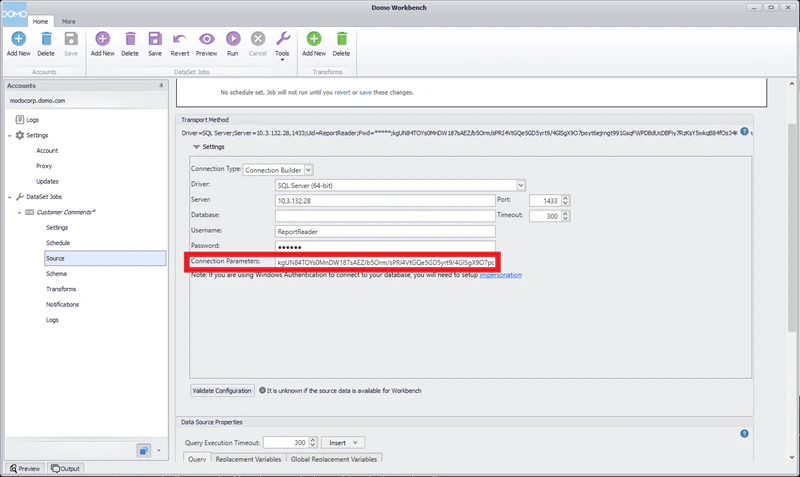Open dropdown arrow beside layout icon
This screenshot has width=800, height=477.
(x=159, y=450)
